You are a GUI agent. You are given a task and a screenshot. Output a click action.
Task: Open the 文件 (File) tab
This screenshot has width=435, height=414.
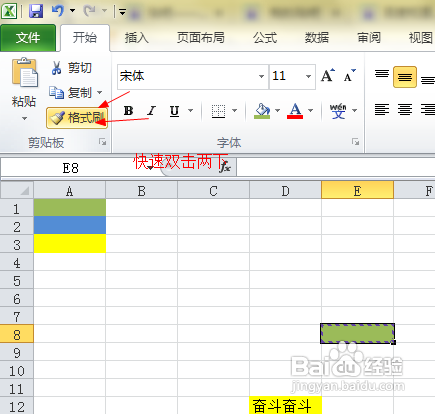[28, 38]
